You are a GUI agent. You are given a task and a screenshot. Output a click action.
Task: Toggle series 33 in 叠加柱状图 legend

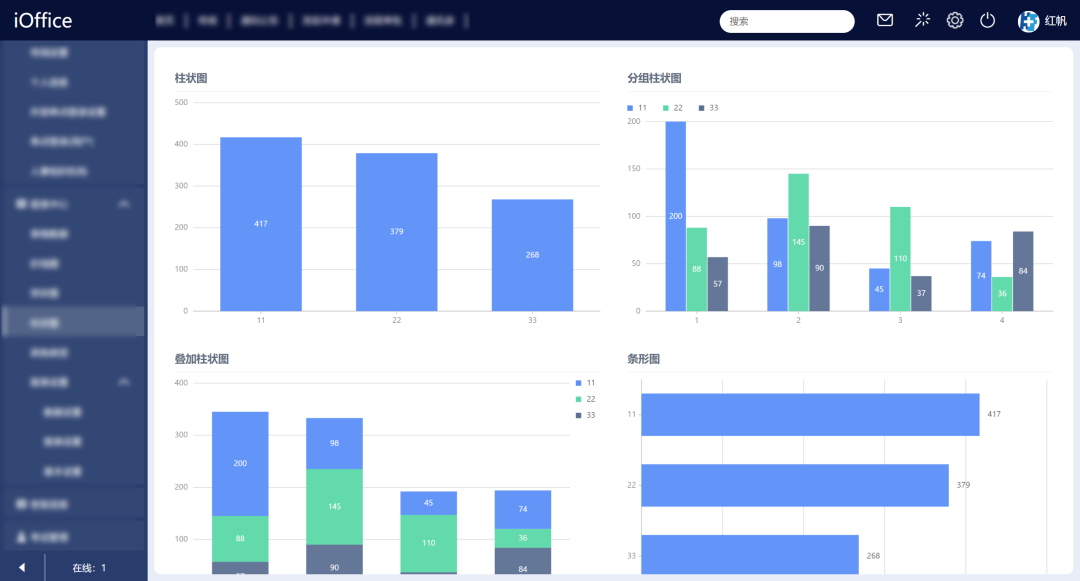coord(585,415)
